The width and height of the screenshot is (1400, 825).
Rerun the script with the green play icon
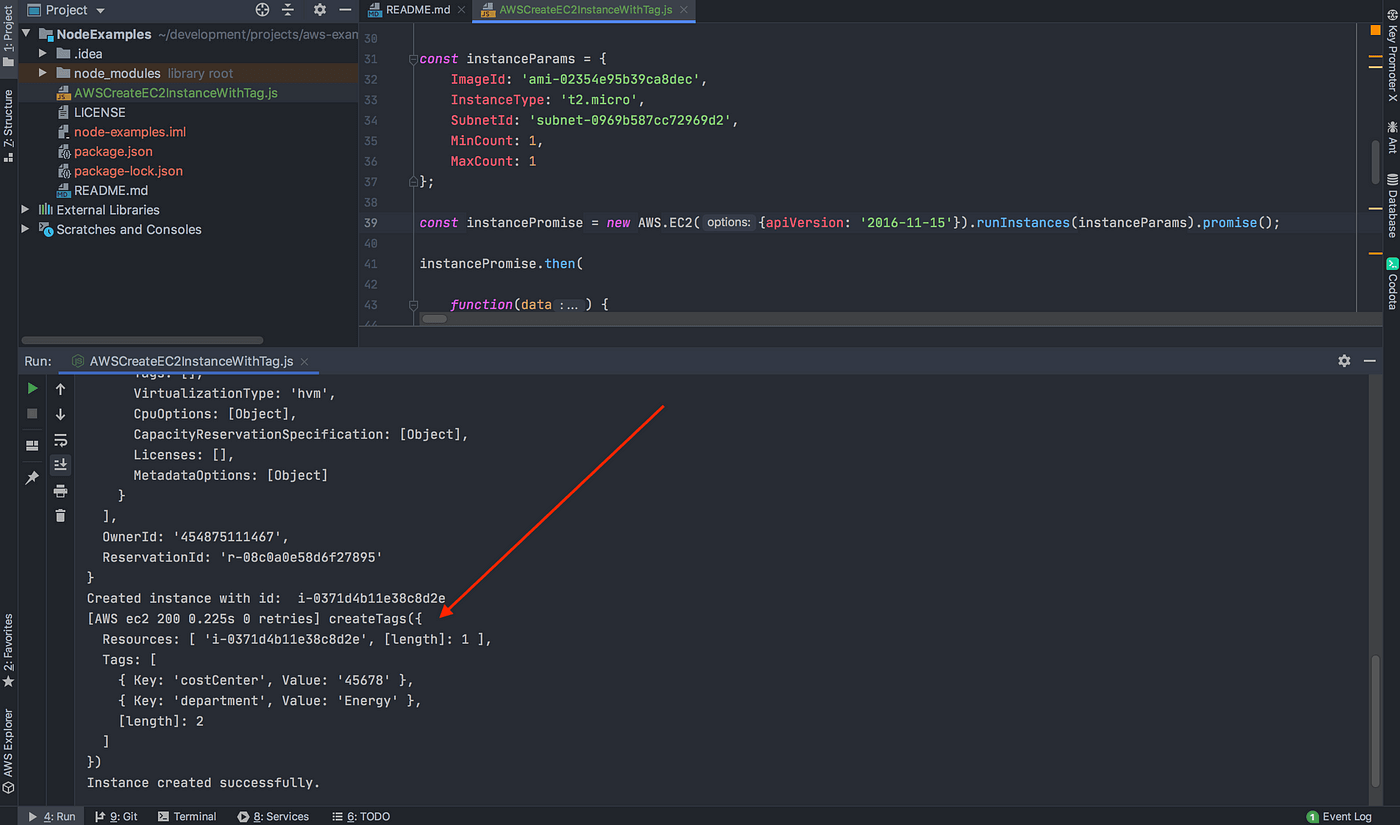[32, 388]
